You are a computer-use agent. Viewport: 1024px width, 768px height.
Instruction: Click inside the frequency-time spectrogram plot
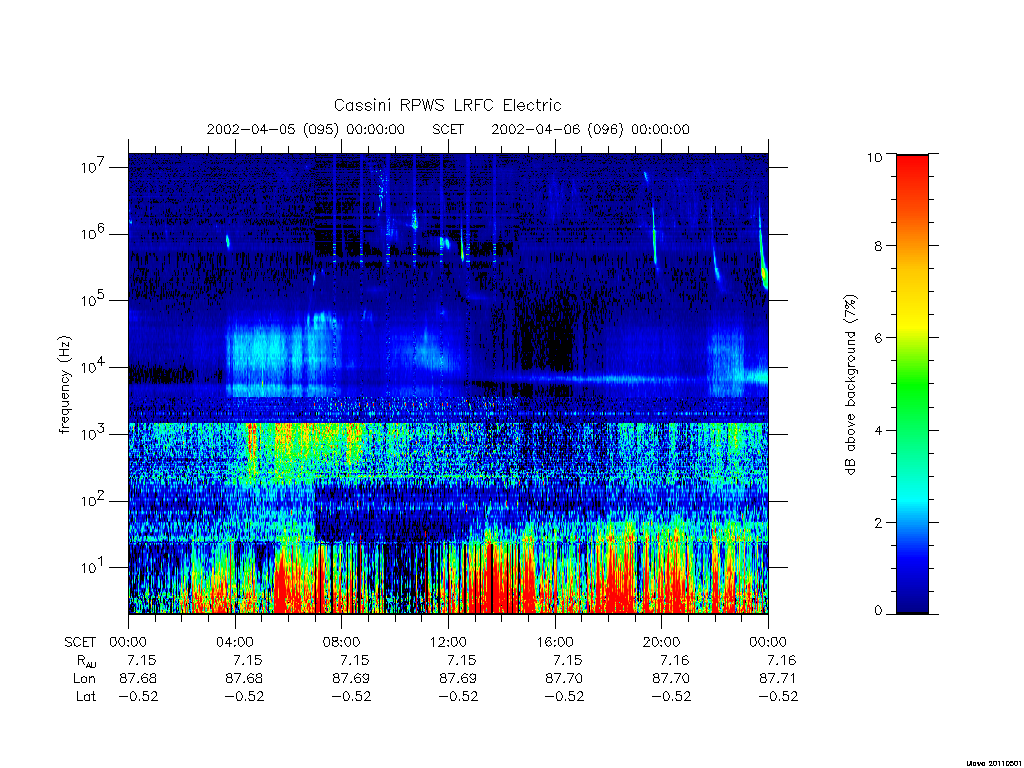[448, 383]
